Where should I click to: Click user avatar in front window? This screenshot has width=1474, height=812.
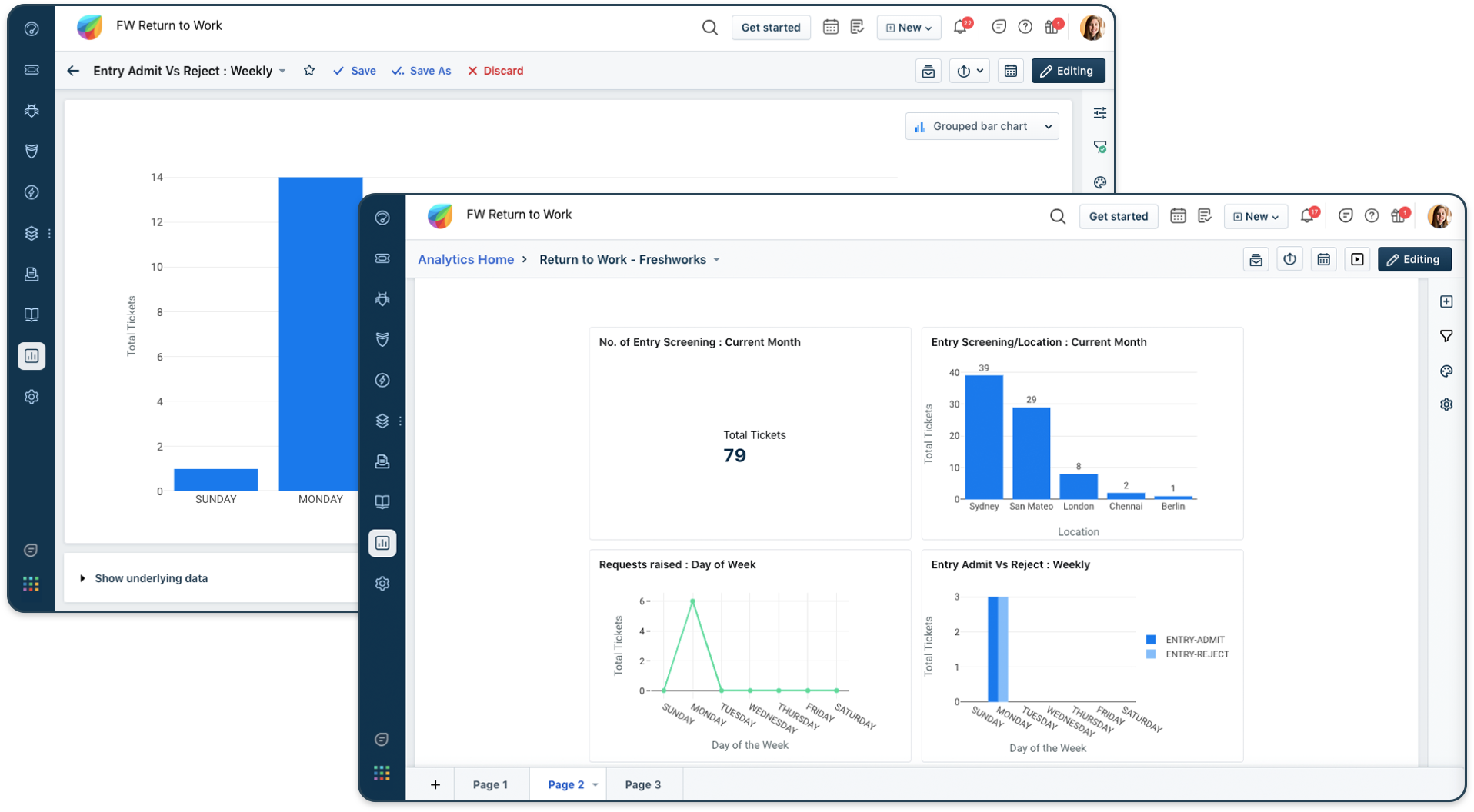point(1439,216)
